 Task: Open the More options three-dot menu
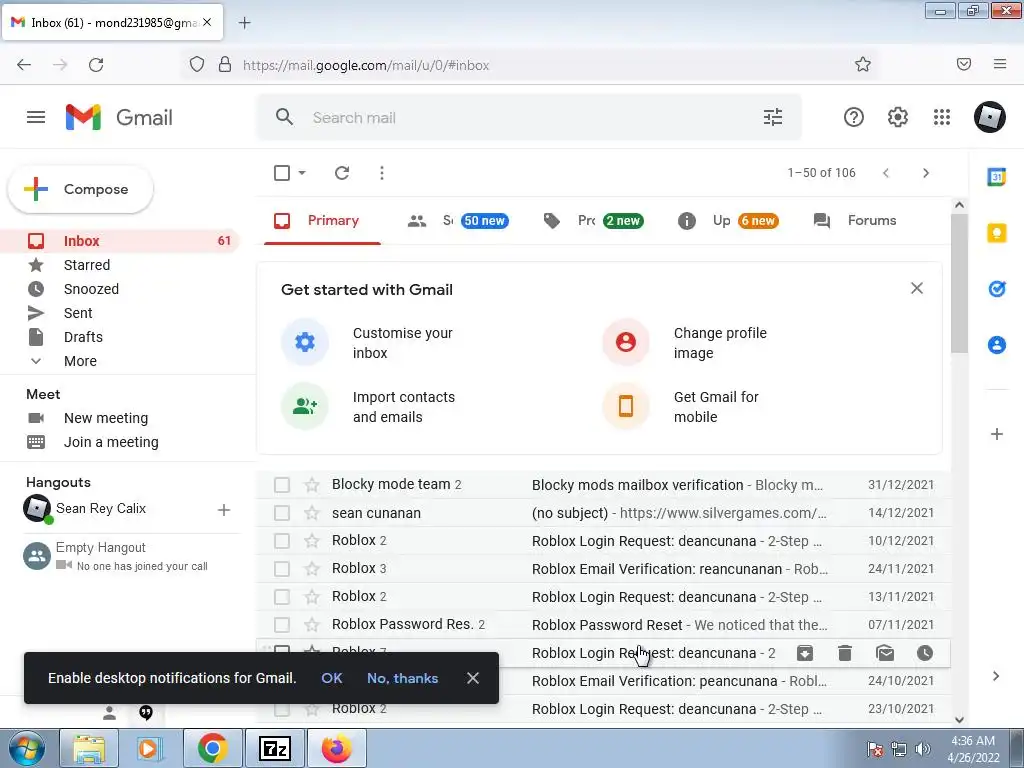pos(382,173)
